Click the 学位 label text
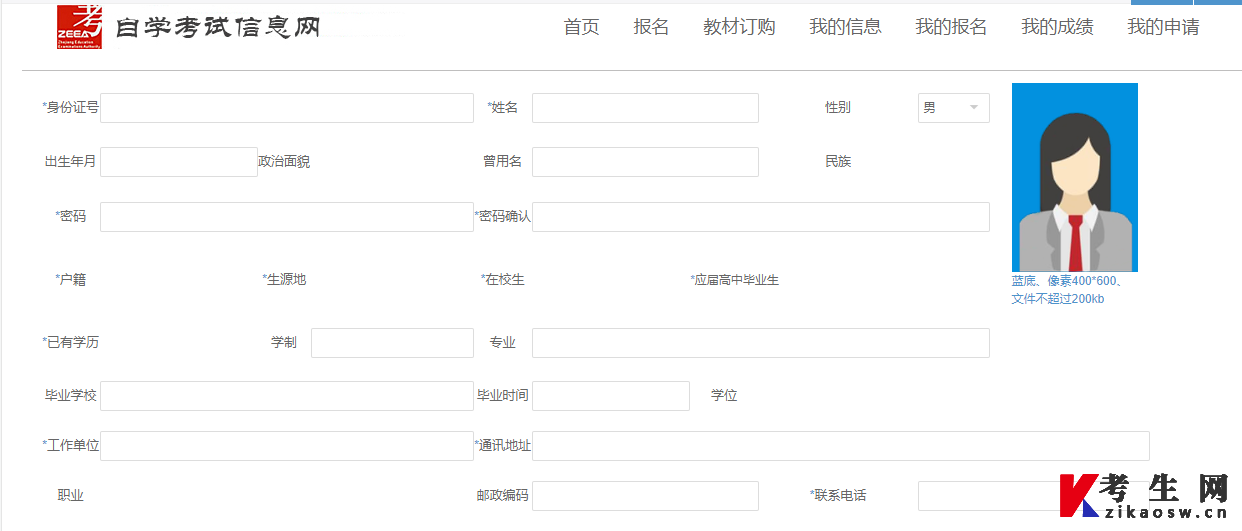Screen dimensions: 1242x531 [x=724, y=396]
